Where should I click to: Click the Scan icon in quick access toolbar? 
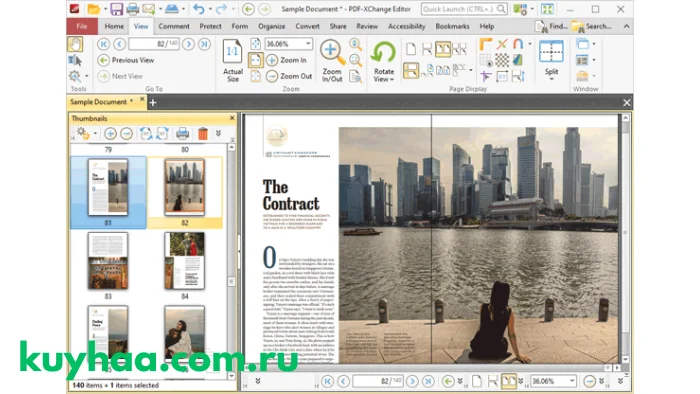tap(171, 9)
